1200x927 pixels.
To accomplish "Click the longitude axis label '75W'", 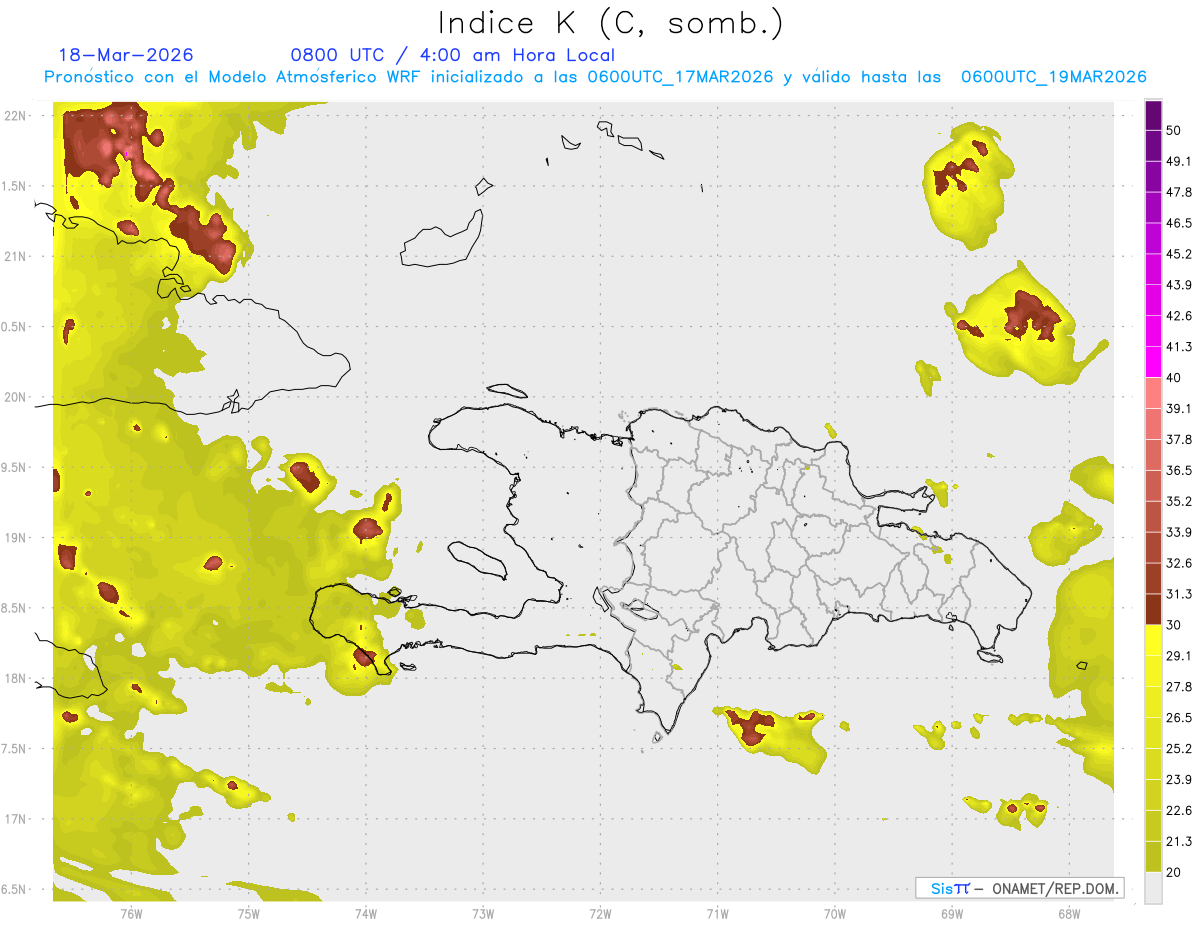I will [x=248, y=913].
